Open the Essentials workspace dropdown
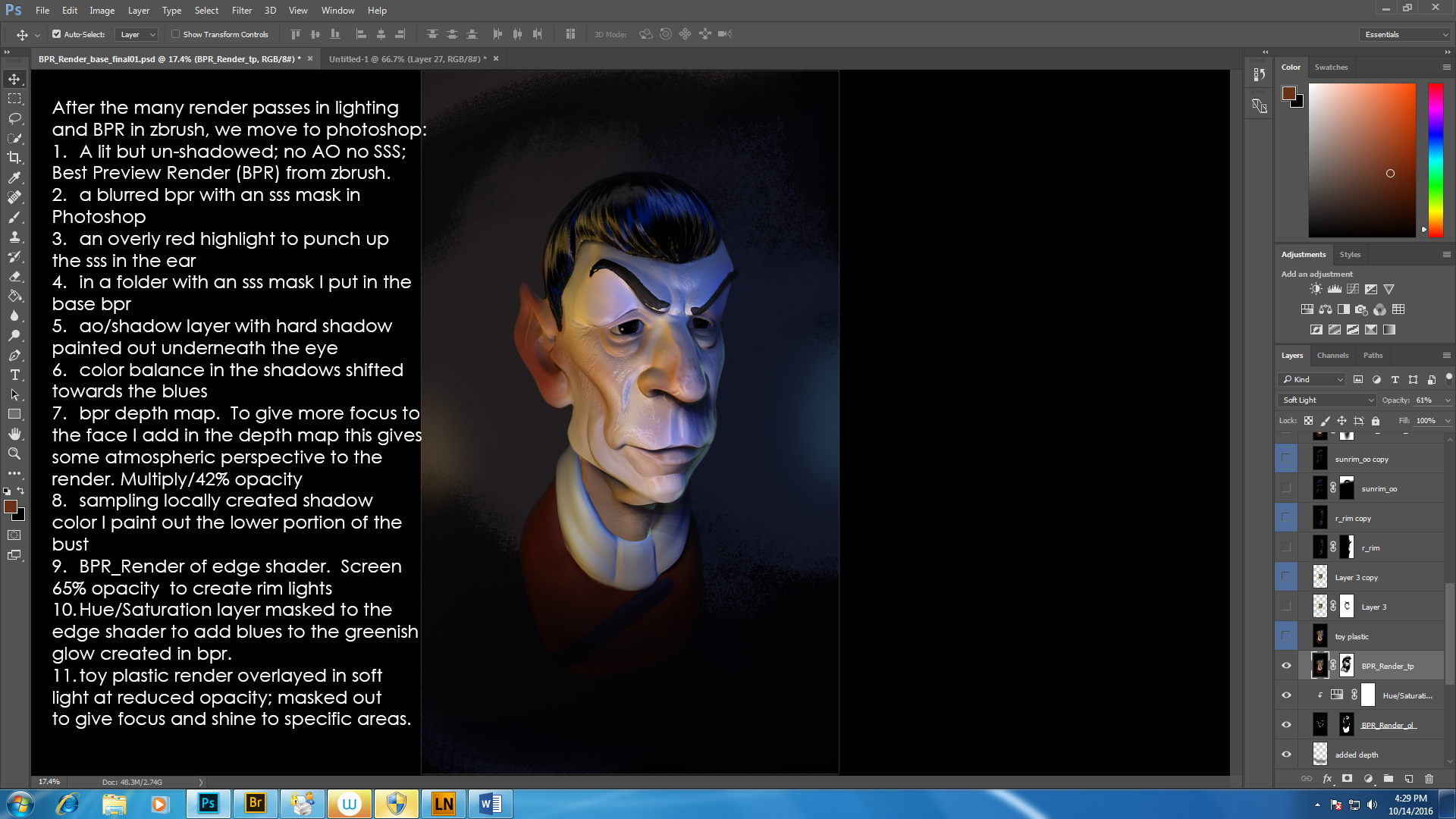Viewport: 1456px width, 819px height. [1405, 34]
